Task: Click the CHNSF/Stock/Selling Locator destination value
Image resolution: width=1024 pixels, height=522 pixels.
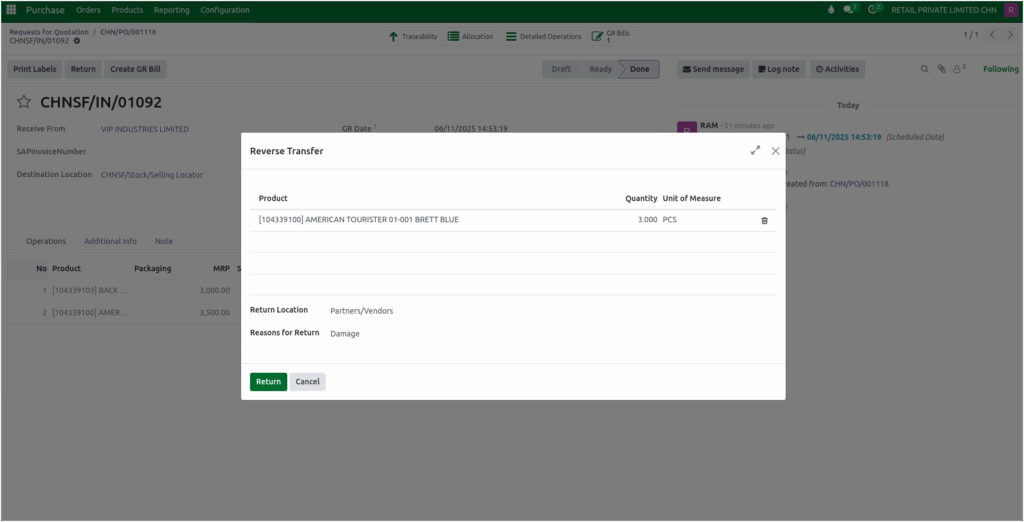Action: (152, 175)
